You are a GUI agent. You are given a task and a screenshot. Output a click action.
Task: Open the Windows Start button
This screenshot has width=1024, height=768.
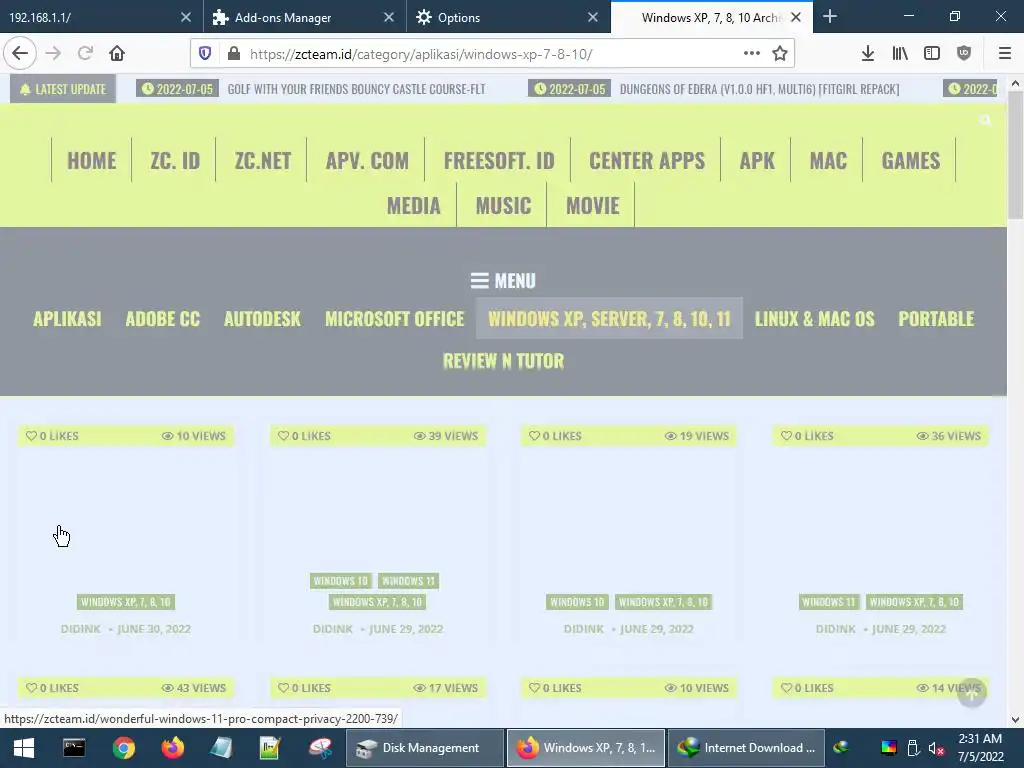click(x=24, y=748)
